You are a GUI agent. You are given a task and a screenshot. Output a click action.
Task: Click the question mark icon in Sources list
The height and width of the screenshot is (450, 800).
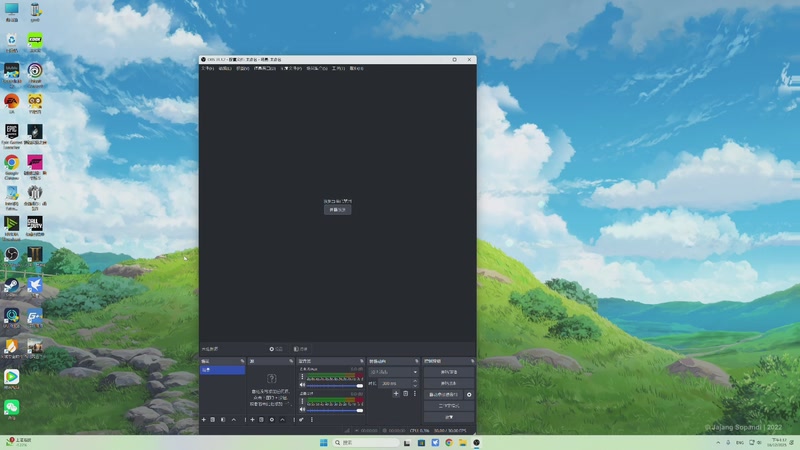[x=271, y=378]
